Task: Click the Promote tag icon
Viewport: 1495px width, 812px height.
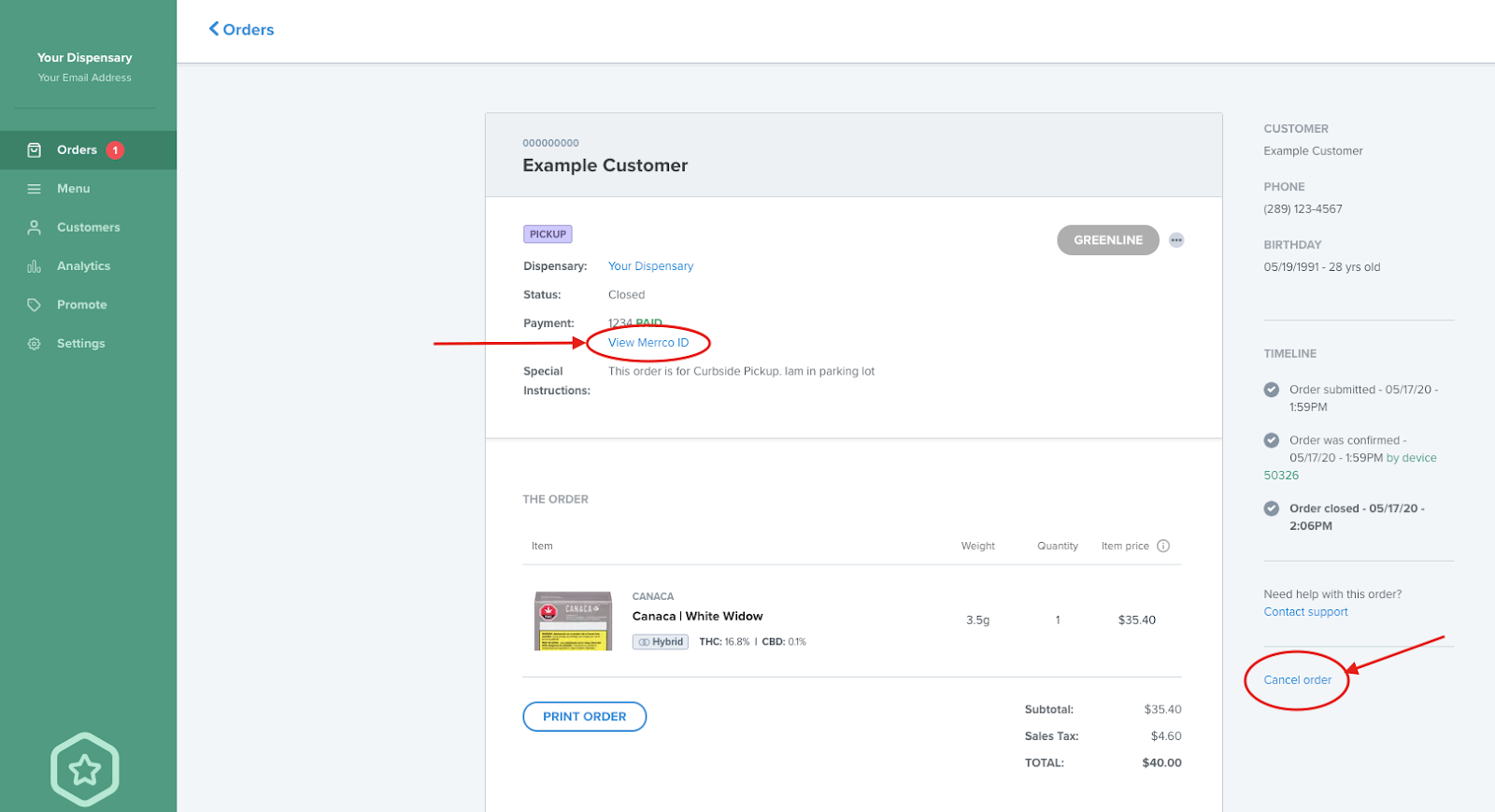Action: 35,305
